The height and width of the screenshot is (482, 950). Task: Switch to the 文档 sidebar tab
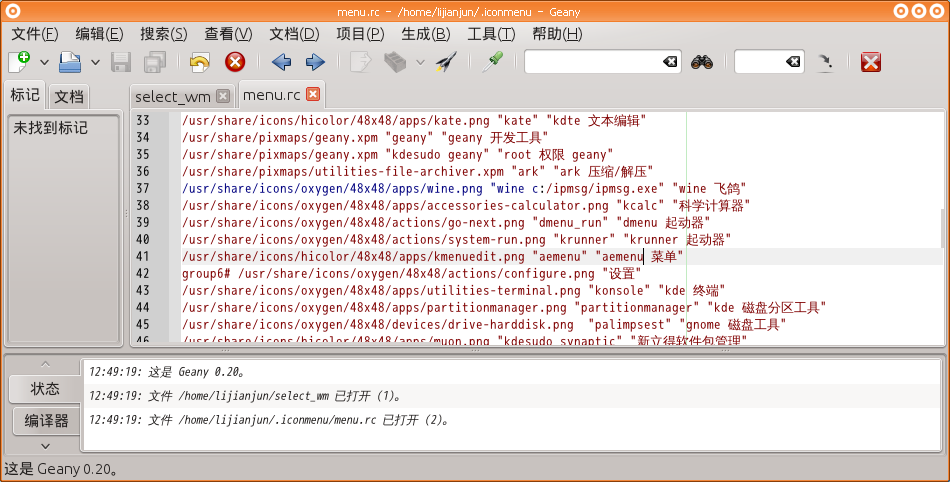pyautogui.click(x=68, y=97)
